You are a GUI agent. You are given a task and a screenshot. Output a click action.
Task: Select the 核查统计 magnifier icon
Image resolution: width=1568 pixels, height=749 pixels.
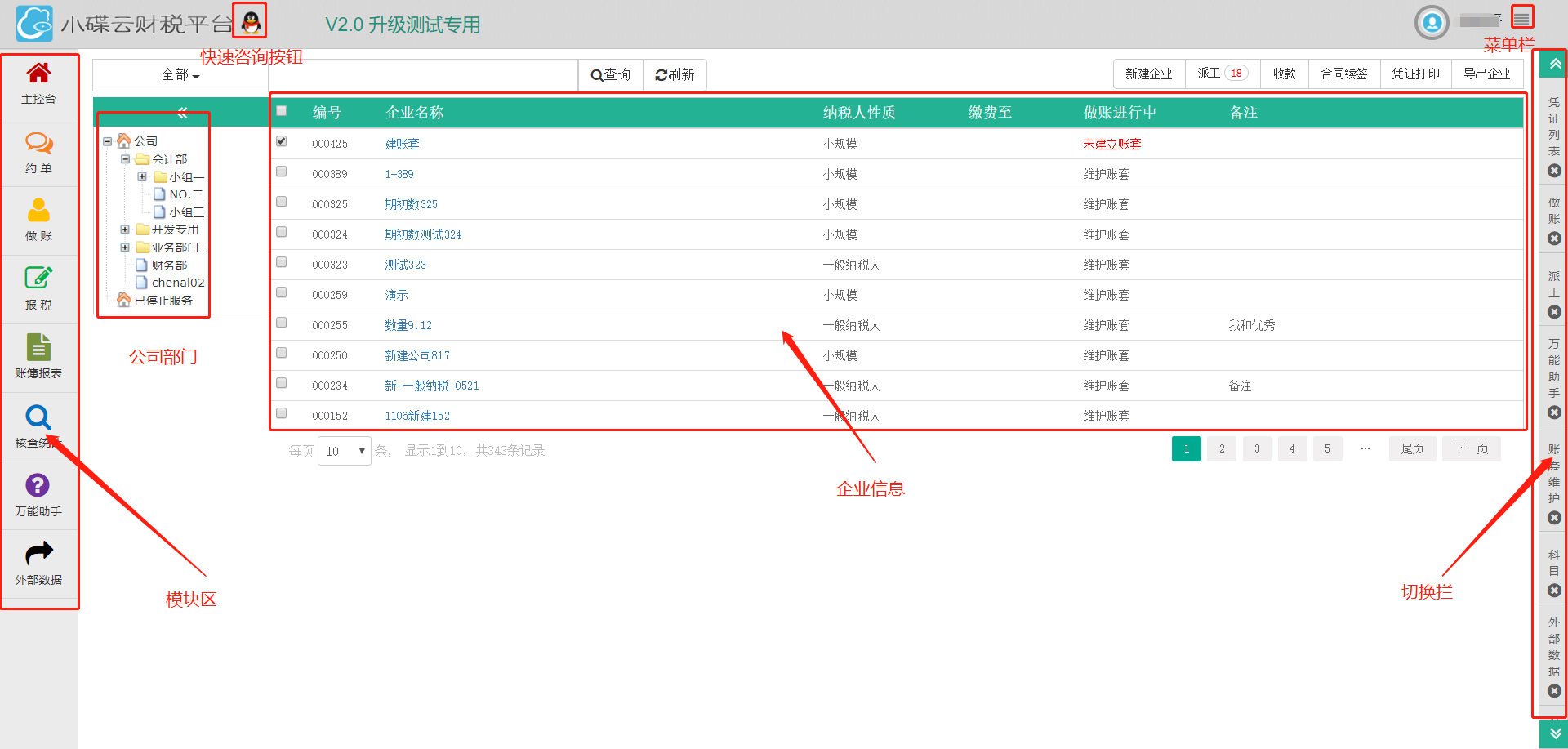[x=38, y=425]
